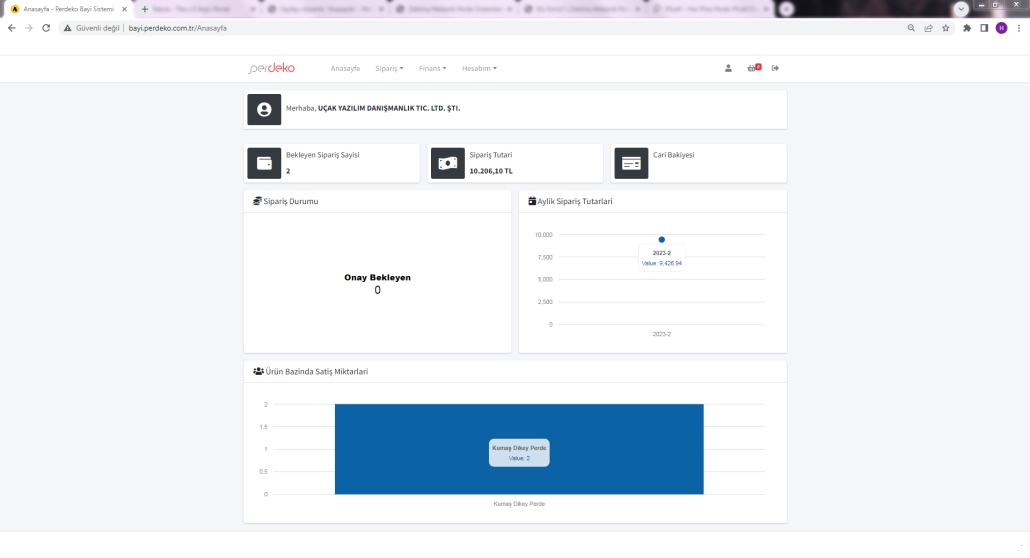Go to Anasayfa in the navigation bar
1030x558 pixels.
(345, 68)
